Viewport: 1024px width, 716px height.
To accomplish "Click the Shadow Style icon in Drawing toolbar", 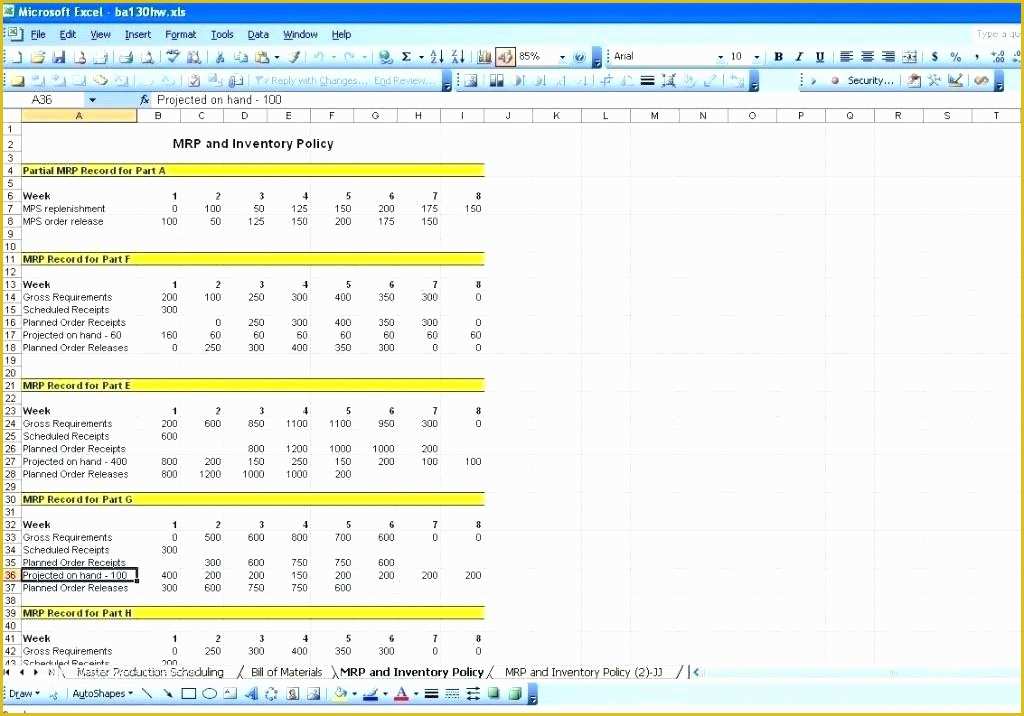I will 494,694.
